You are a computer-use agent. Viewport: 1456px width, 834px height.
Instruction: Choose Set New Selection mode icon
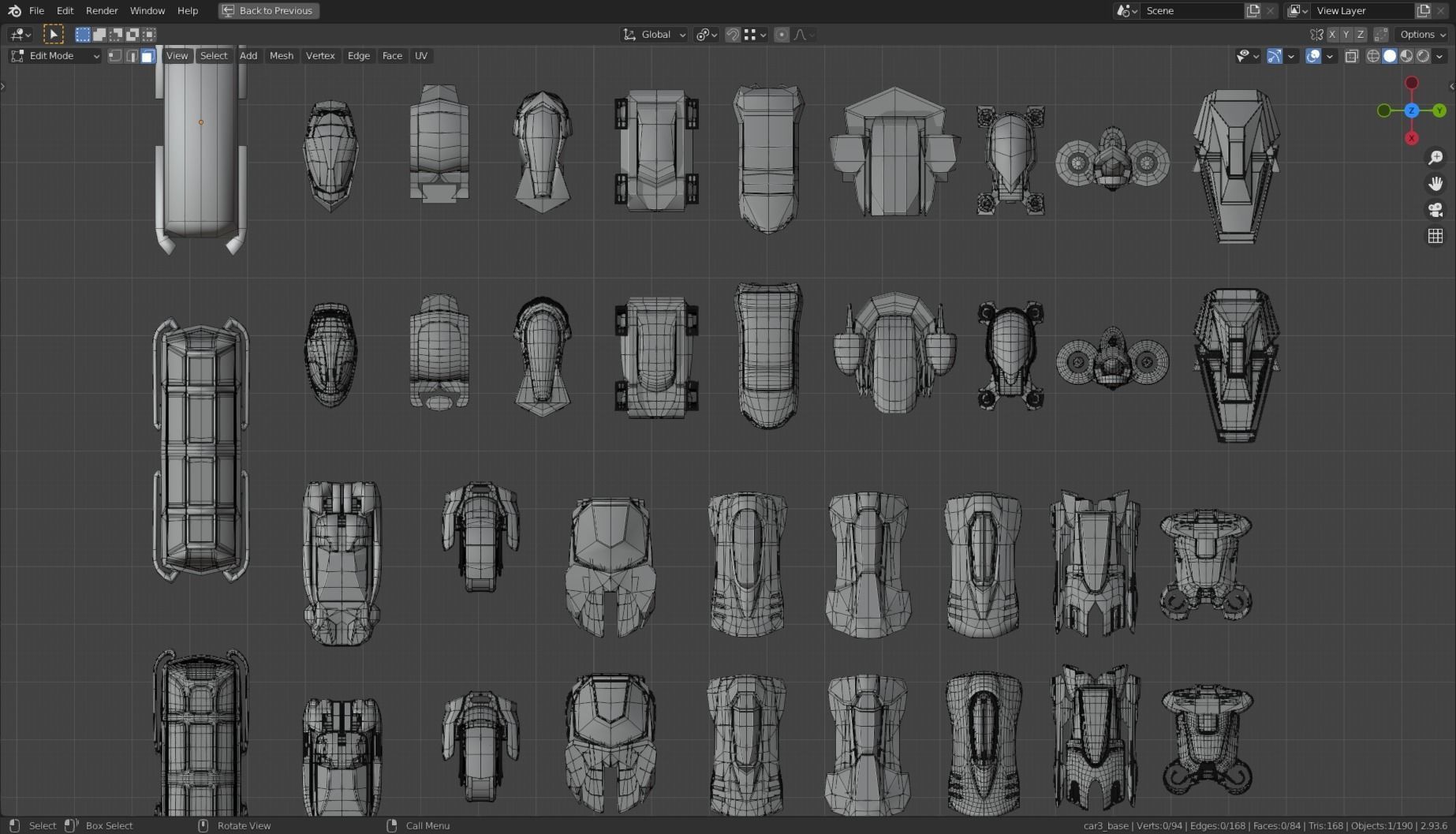(83, 35)
